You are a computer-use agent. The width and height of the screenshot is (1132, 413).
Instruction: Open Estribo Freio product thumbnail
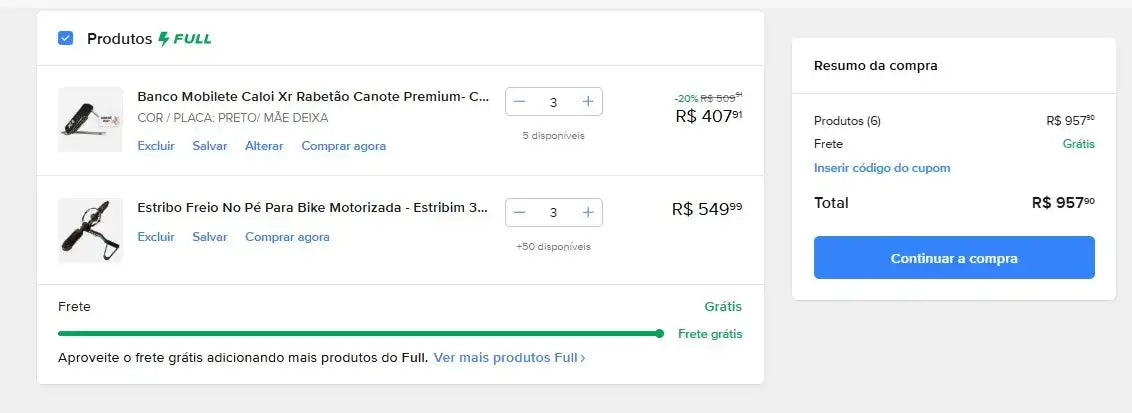pyautogui.click(x=90, y=230)
